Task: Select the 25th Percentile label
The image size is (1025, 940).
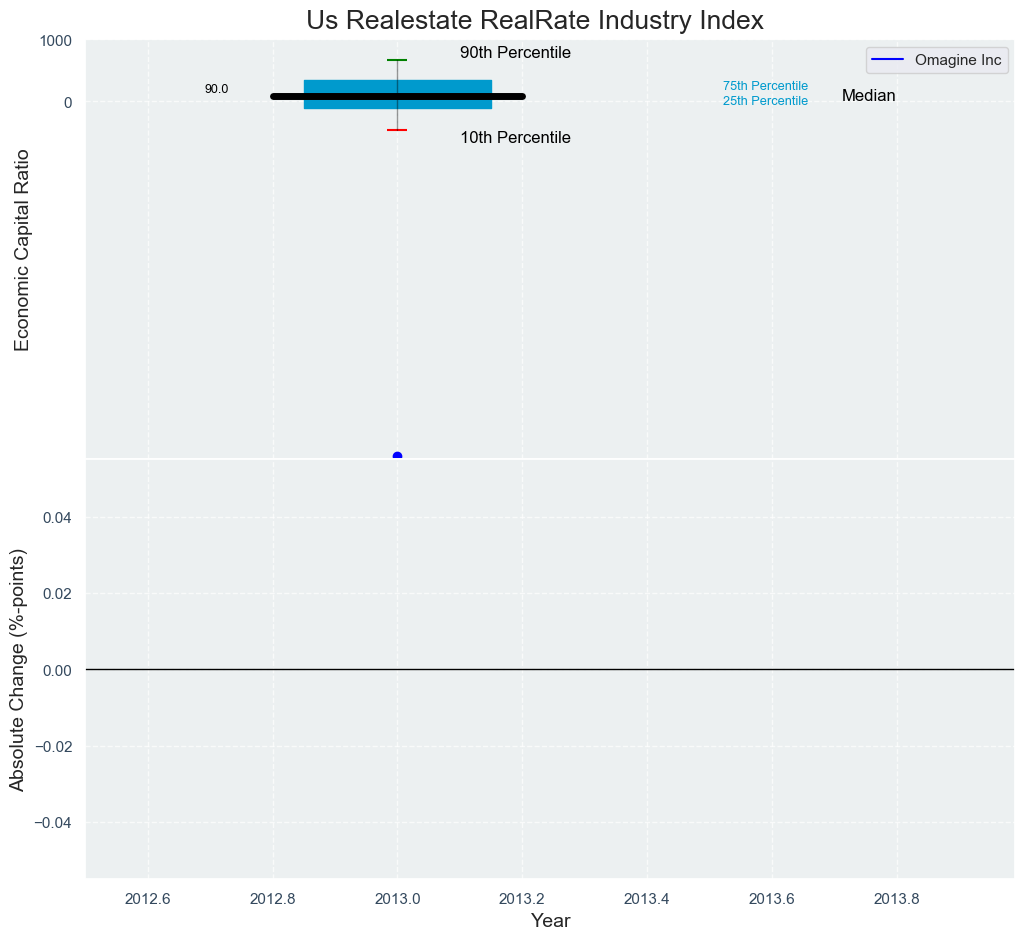Action: [x=765, y=101]
